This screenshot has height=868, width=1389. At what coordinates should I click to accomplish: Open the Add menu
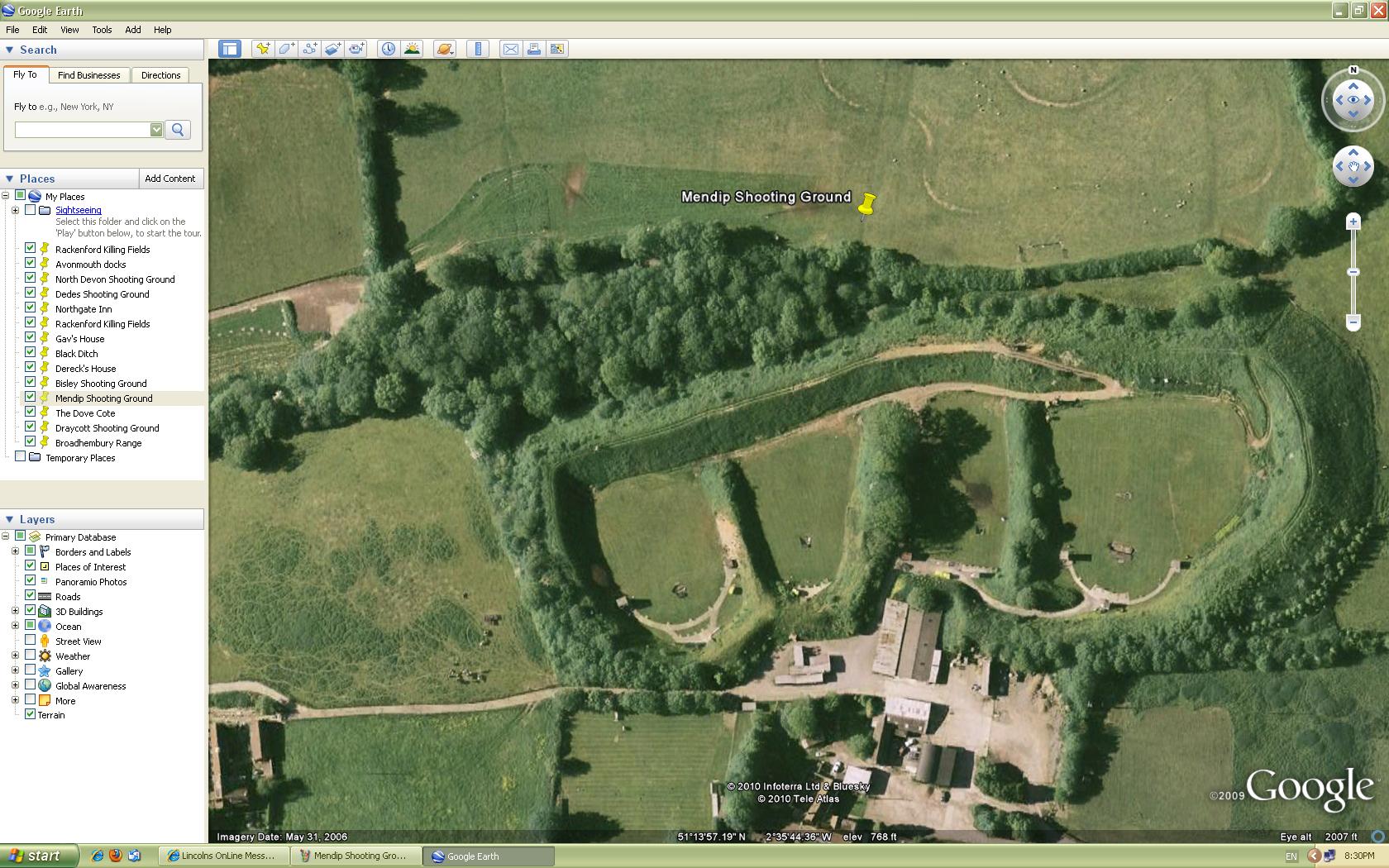click(133, 30)
